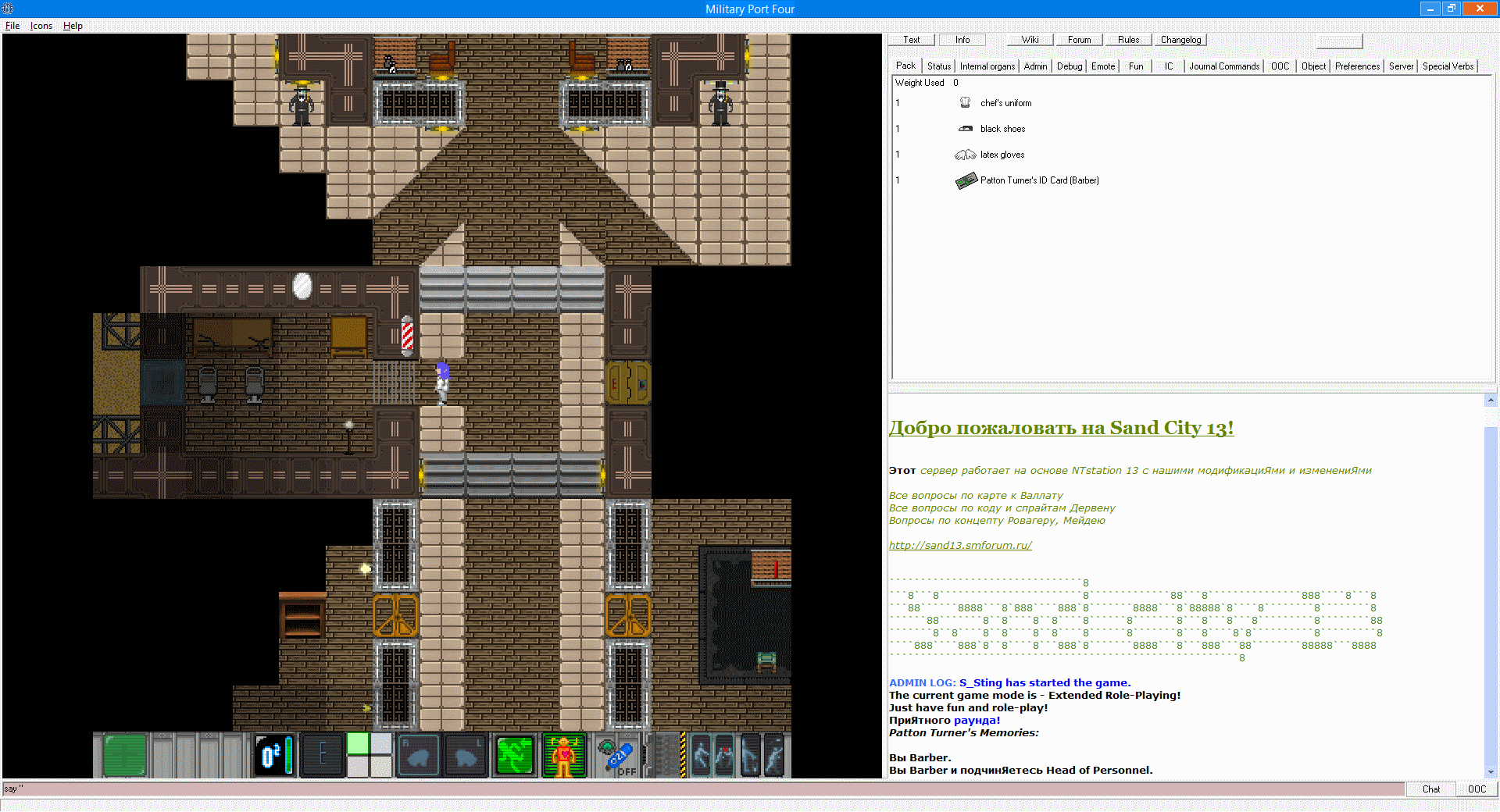The height and width of the screenshot is (812, 1500).
Task: Open the Wiki button
Action: pyautogui.click(x=1030, y=40)
